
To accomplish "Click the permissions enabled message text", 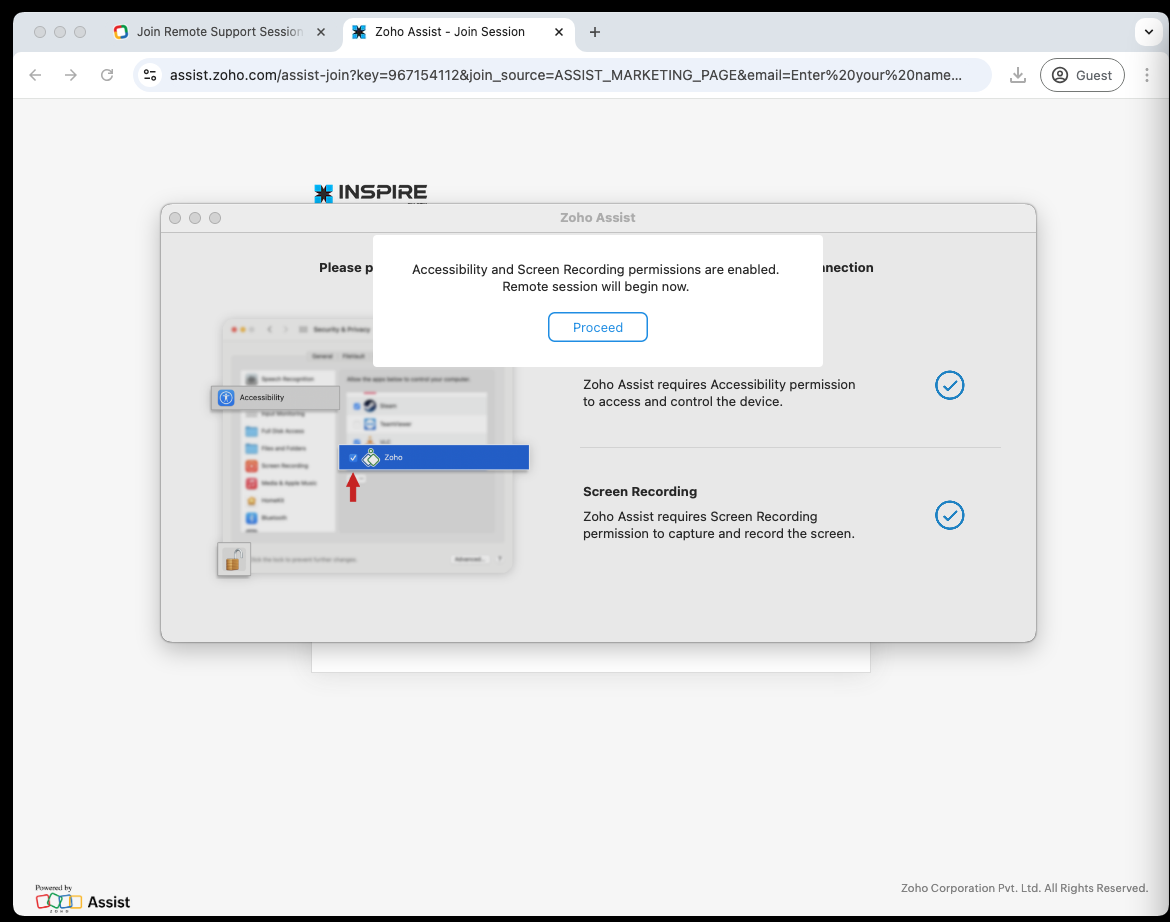I will point(595,278).
